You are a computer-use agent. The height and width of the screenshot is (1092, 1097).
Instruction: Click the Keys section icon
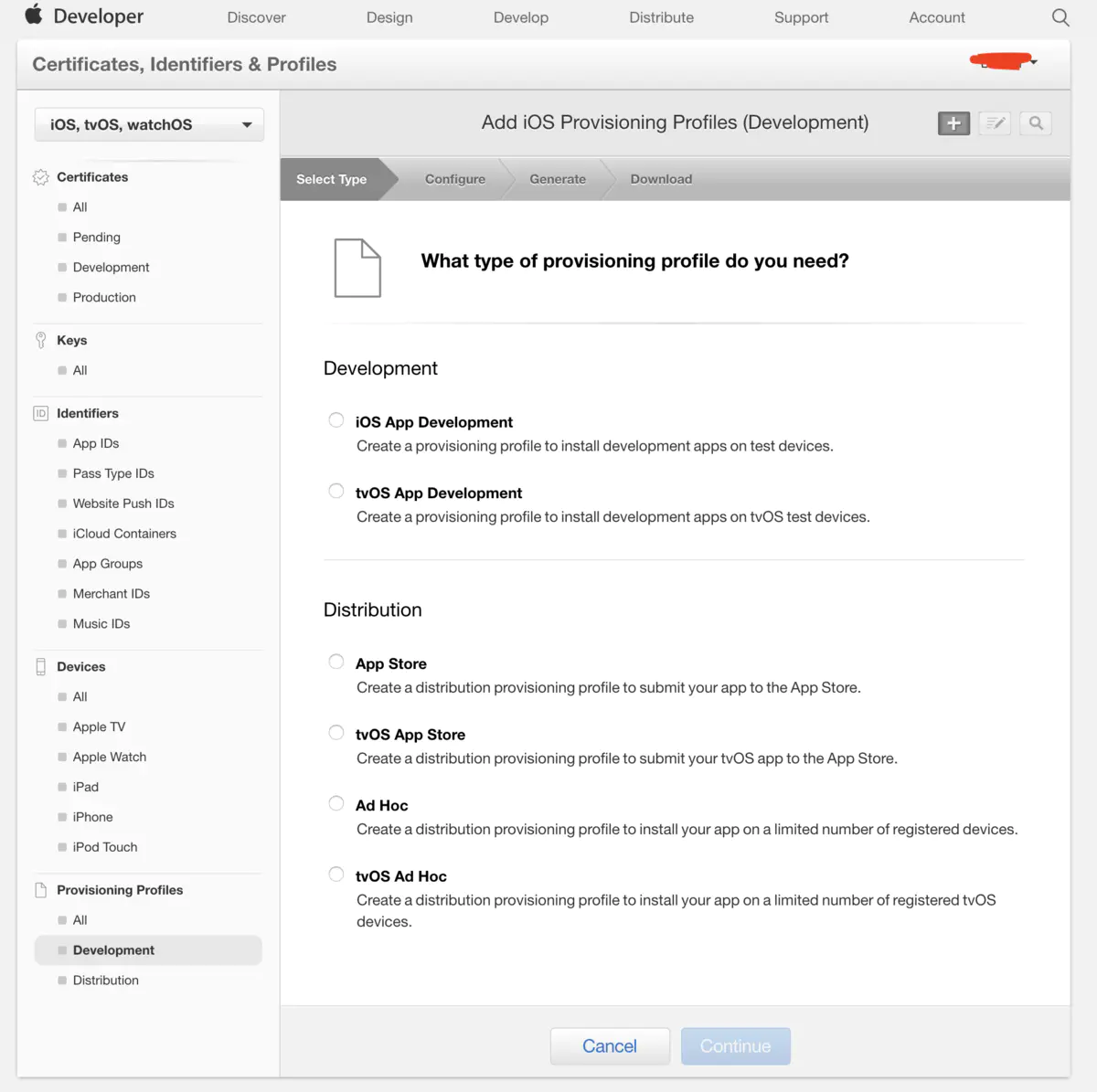(40, 340)
